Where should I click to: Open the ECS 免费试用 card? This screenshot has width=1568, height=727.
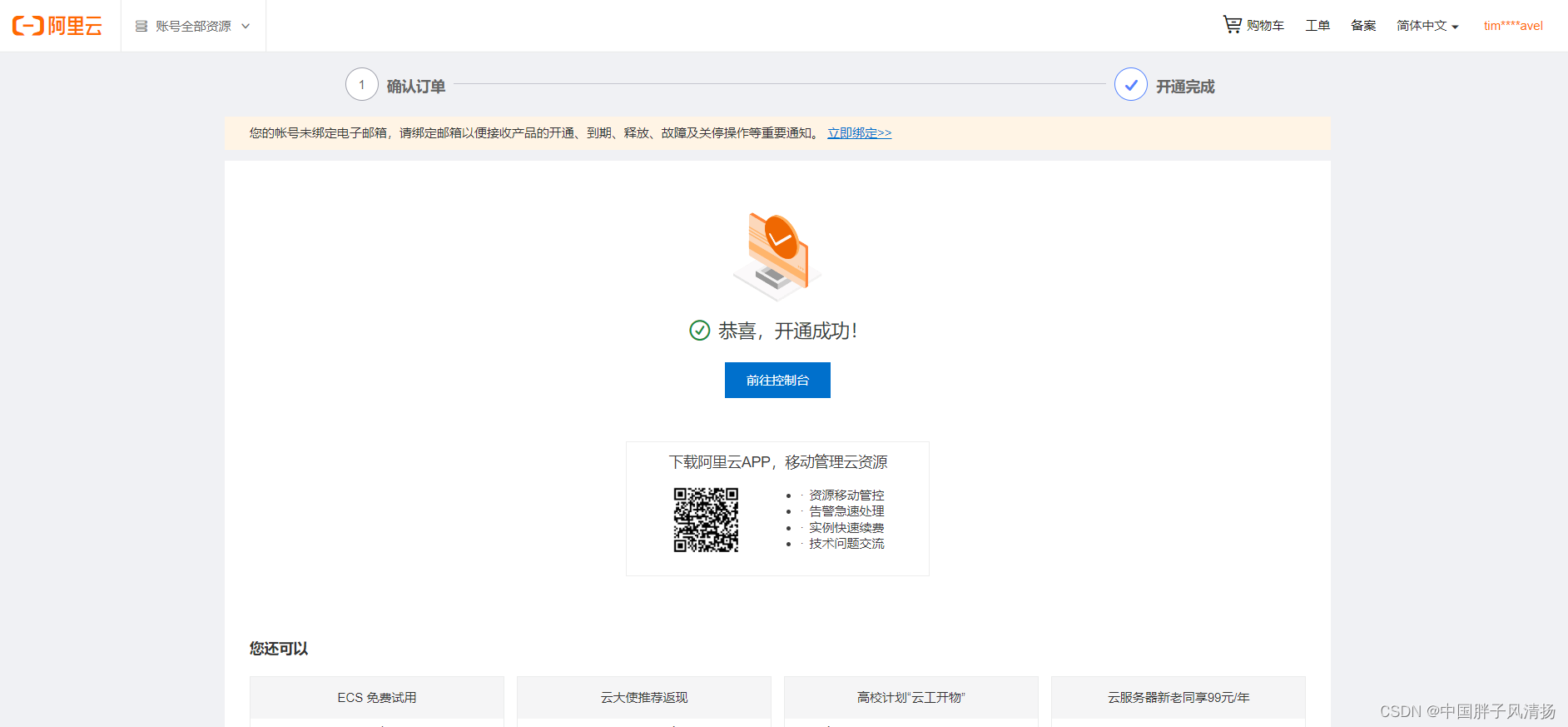coord(377,698)
